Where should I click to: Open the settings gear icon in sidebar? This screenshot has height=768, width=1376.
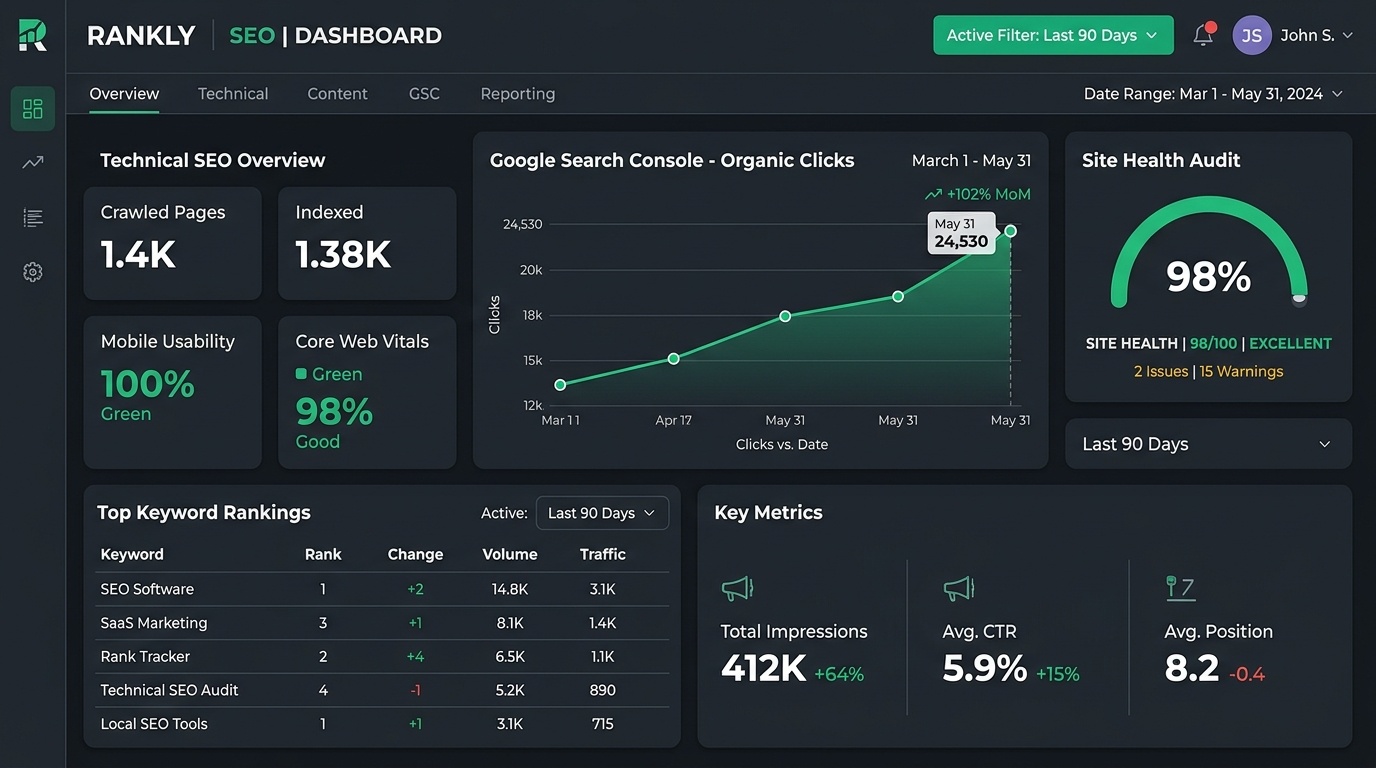coord(33,272)
